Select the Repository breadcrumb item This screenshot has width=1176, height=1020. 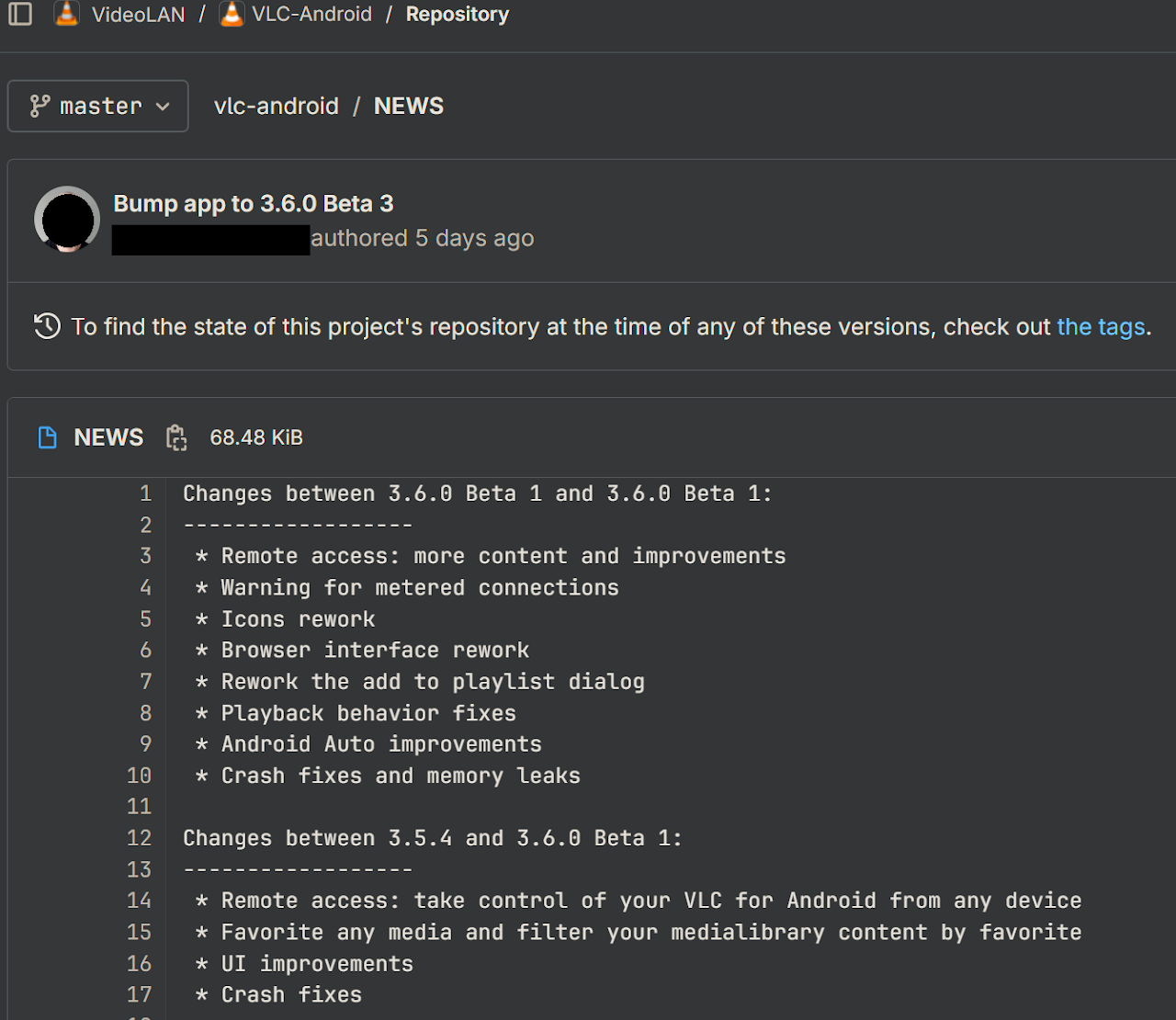(457, 14)
